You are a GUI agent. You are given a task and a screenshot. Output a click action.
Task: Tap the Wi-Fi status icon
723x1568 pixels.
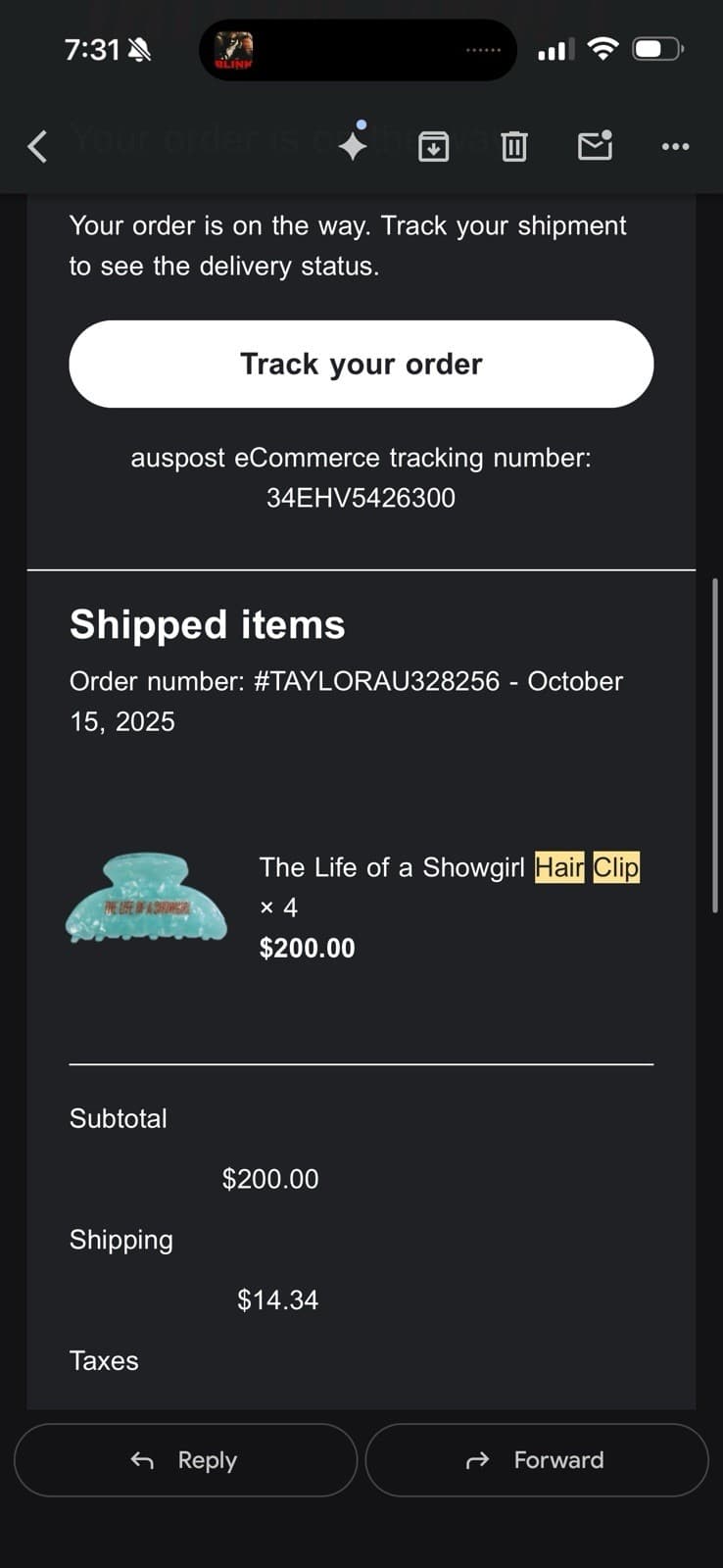click(602, 49)
